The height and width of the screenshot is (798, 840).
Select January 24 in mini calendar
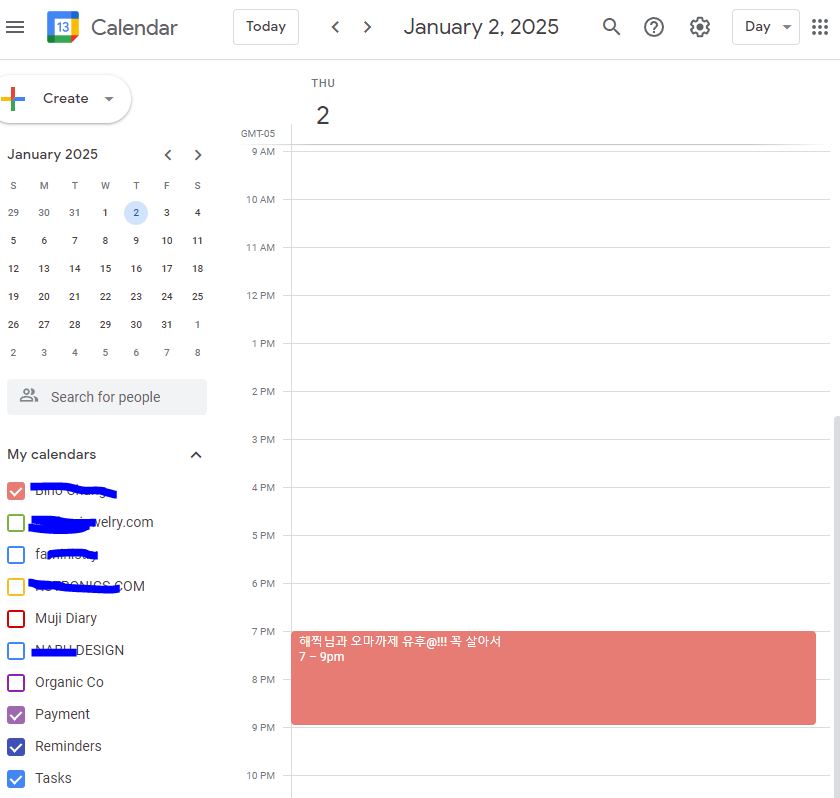(167, 296)
